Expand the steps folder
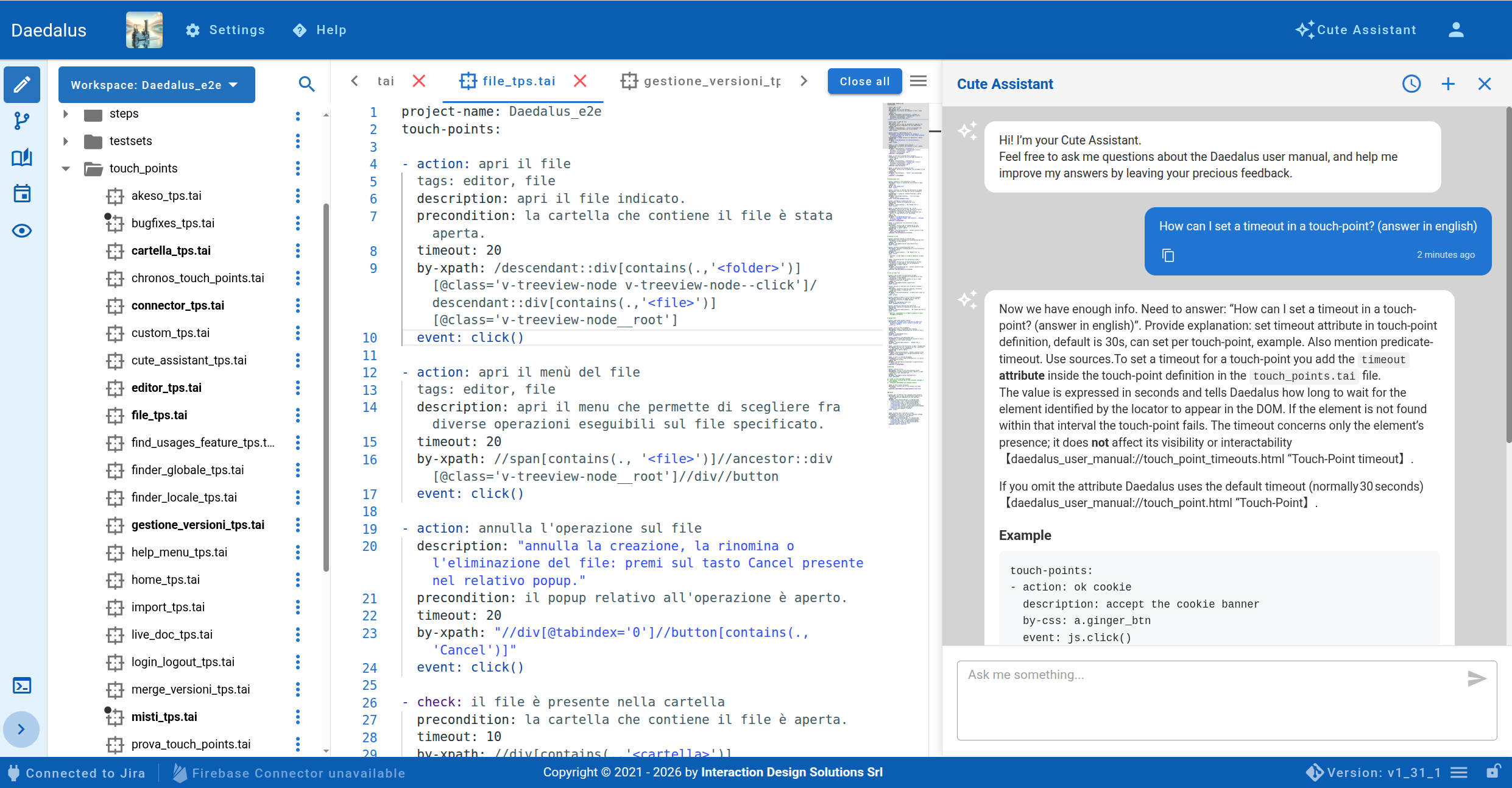The image size is (1512, 788). (x=66, y=114)
